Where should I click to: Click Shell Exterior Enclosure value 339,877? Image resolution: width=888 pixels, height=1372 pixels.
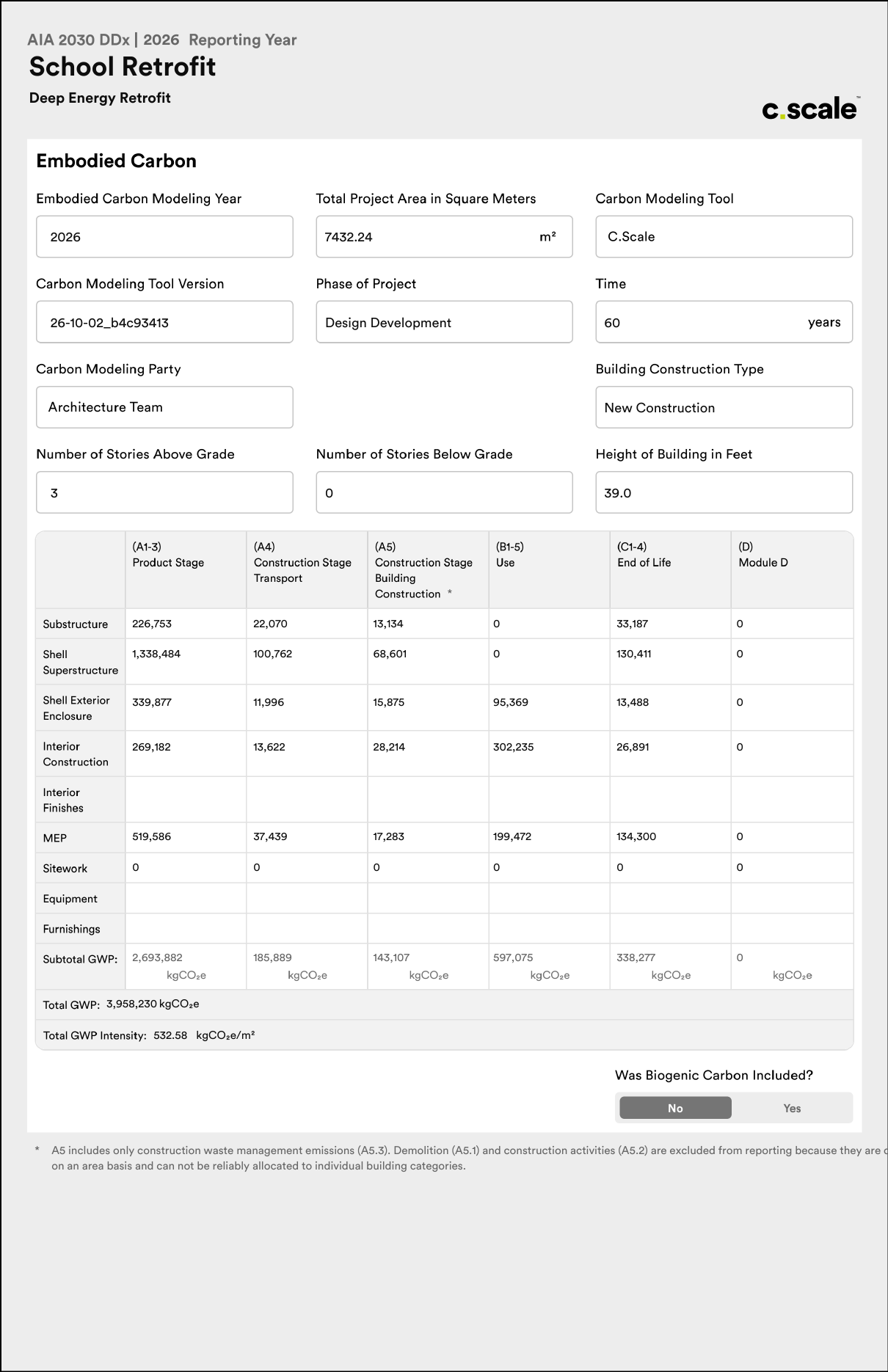tap(151, 702)
